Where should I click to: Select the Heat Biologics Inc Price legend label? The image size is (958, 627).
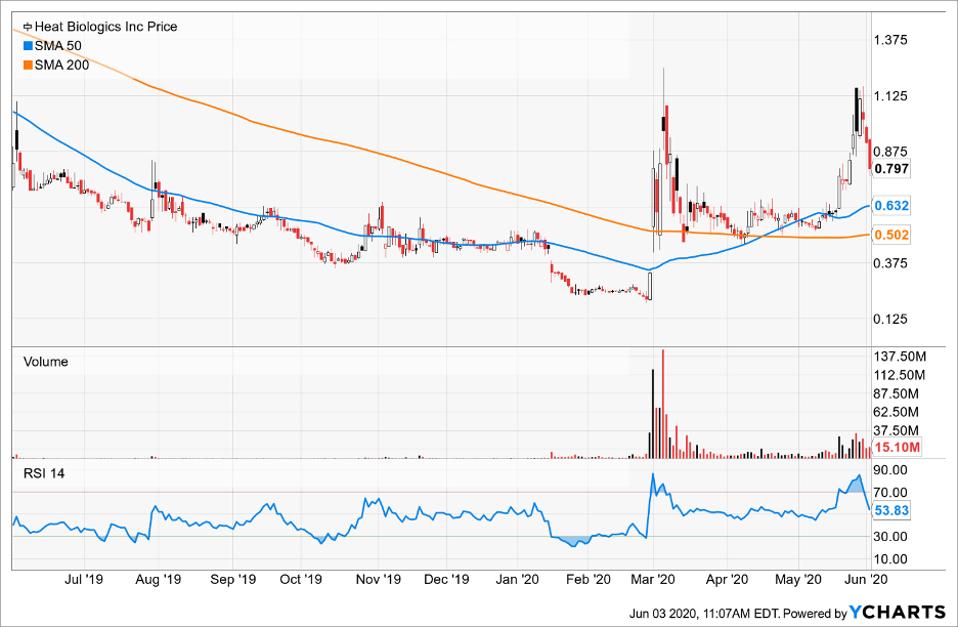coord(106,27)
